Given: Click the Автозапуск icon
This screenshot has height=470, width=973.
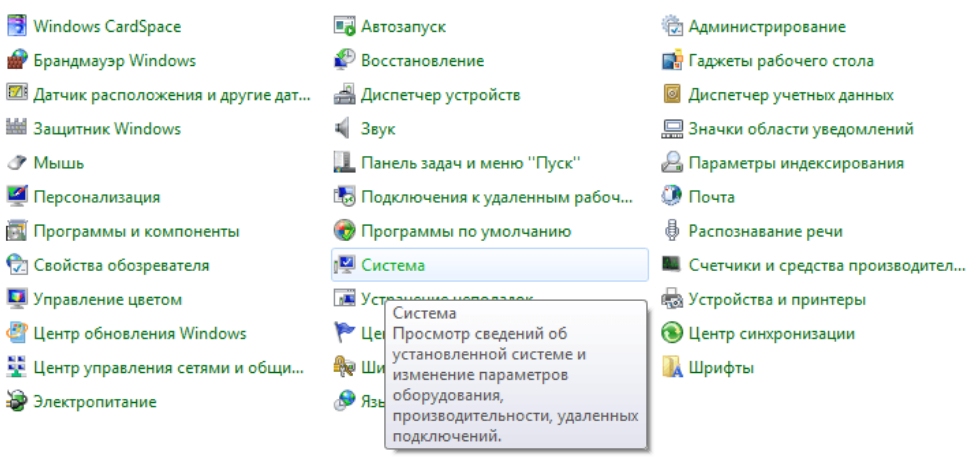Looking at the screenshot, I should pos(344,27).
